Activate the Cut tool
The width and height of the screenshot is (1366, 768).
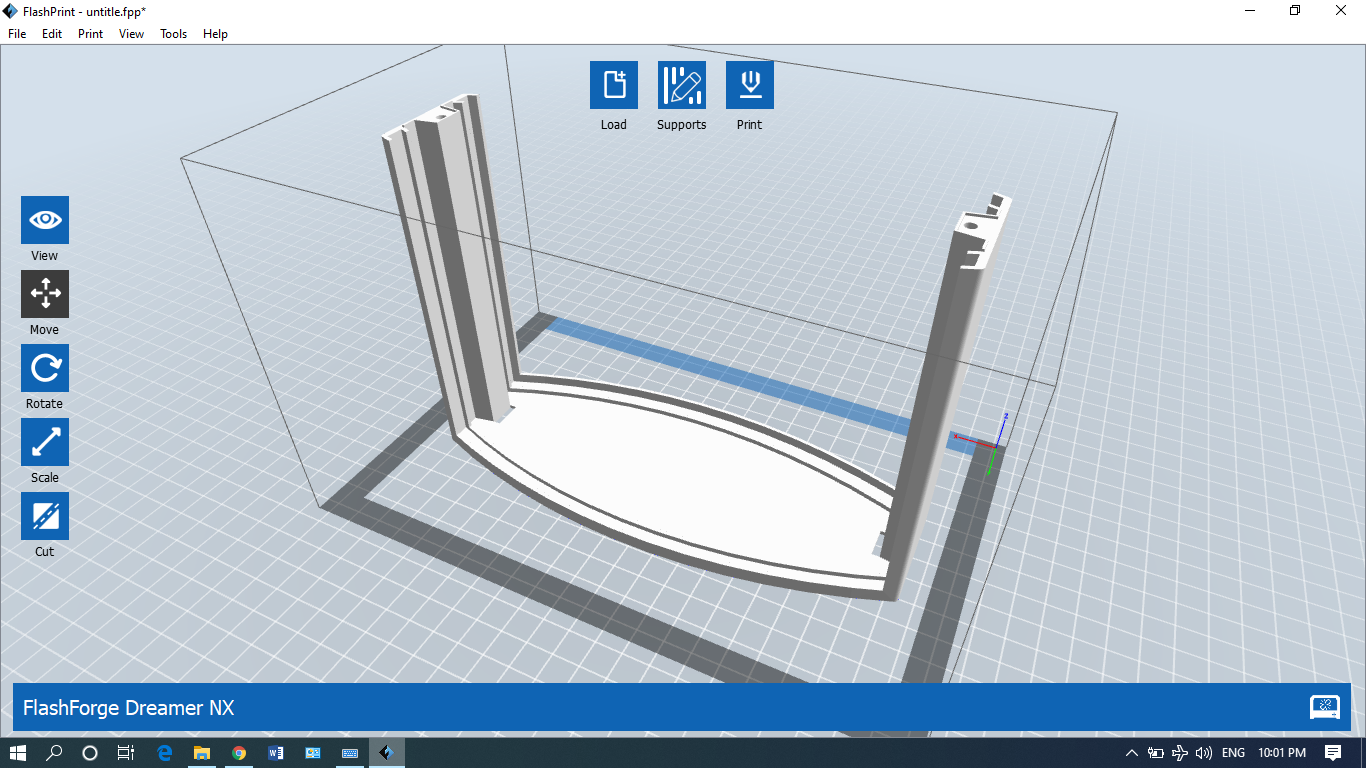(x=45, y=516)
